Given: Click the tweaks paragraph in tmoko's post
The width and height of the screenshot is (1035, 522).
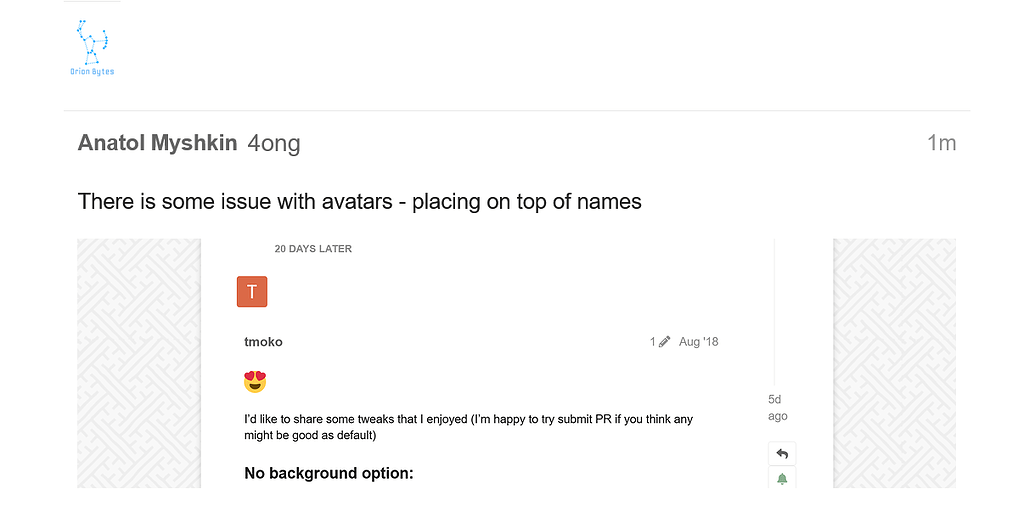Looking at the screenshot, I should tap(468, 428).
